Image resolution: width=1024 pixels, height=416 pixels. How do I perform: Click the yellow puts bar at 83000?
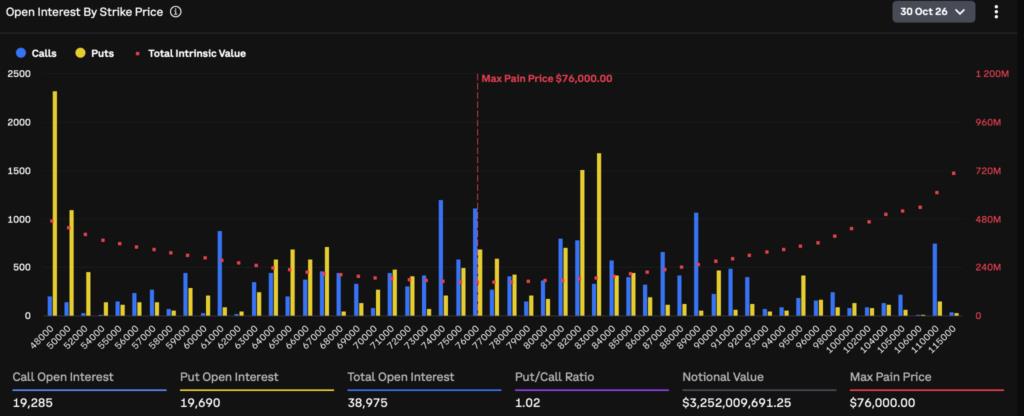(599, 235)
